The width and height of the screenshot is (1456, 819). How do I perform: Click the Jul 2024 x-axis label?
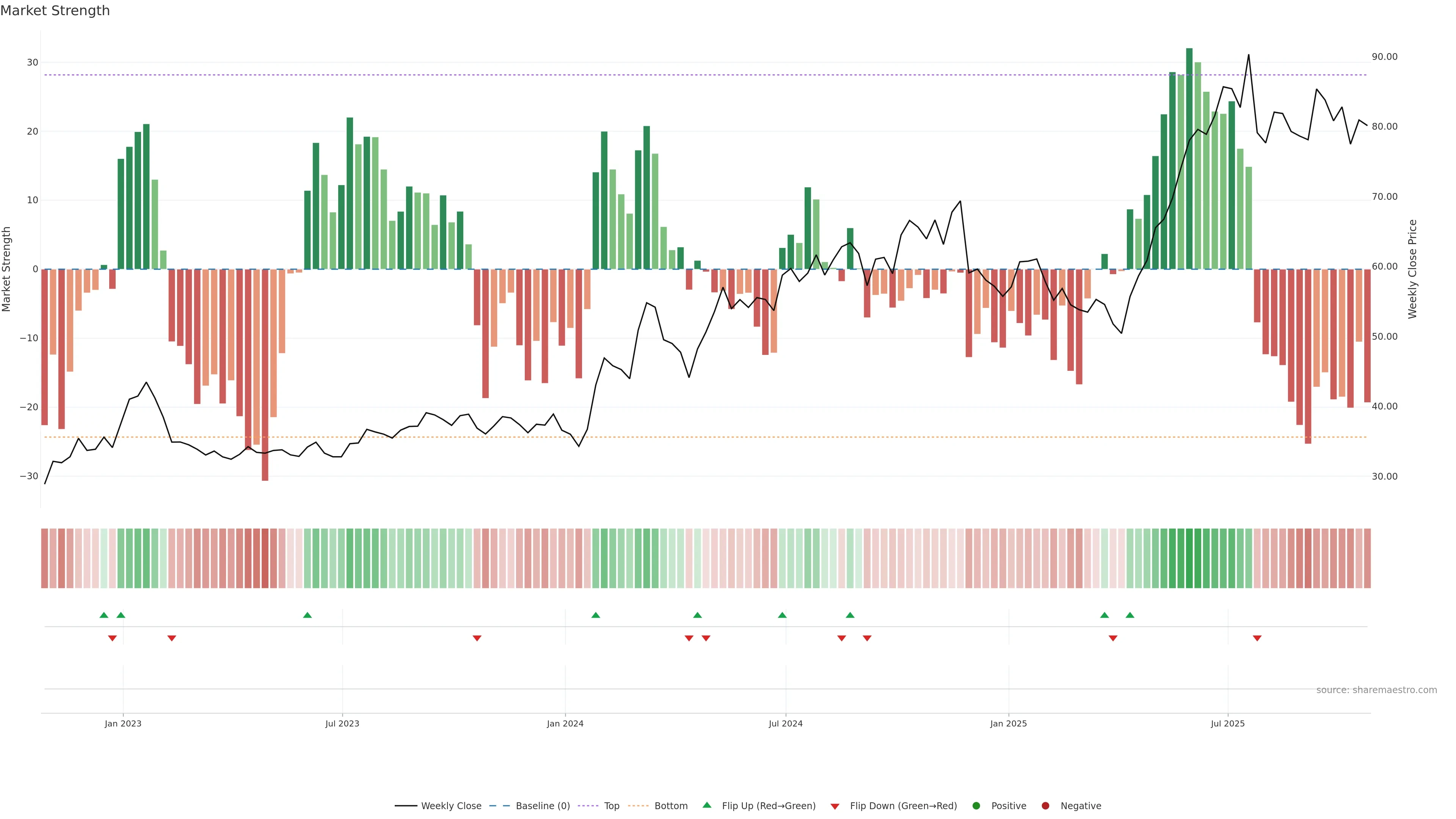point(785,723)
